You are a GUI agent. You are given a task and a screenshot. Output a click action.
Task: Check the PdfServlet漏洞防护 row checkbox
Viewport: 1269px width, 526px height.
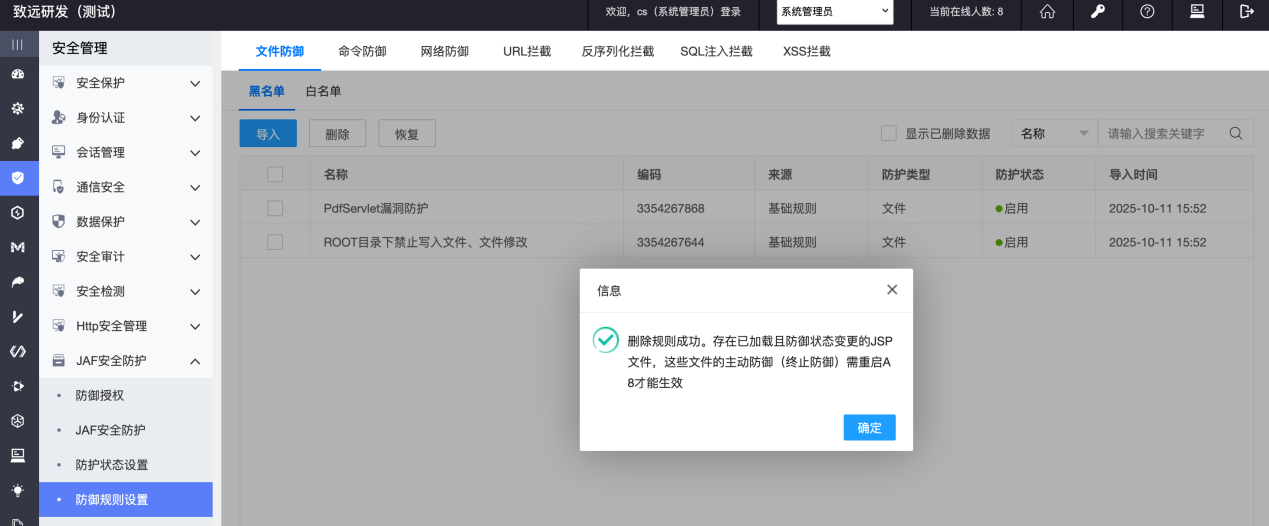[275, 209]
